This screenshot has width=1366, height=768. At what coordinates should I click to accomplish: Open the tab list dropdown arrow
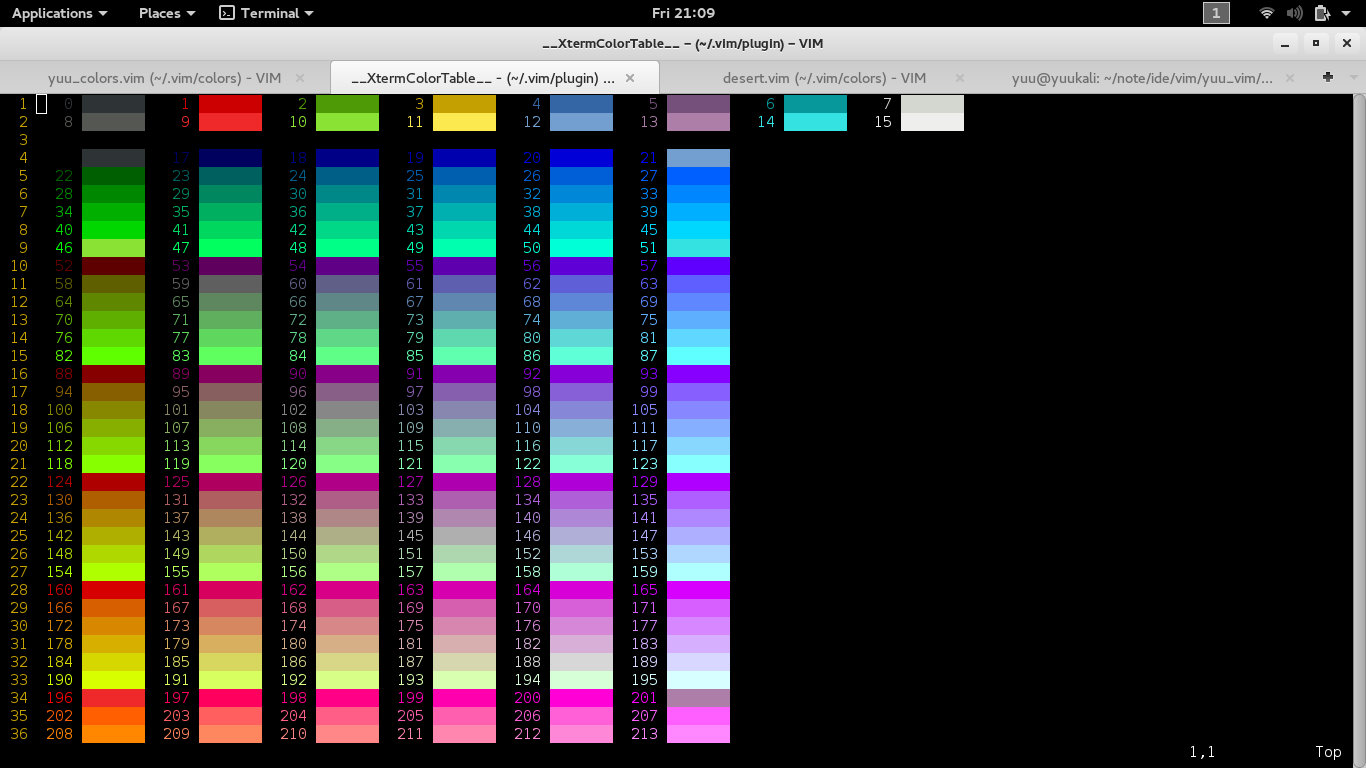tap(1353, 77)
